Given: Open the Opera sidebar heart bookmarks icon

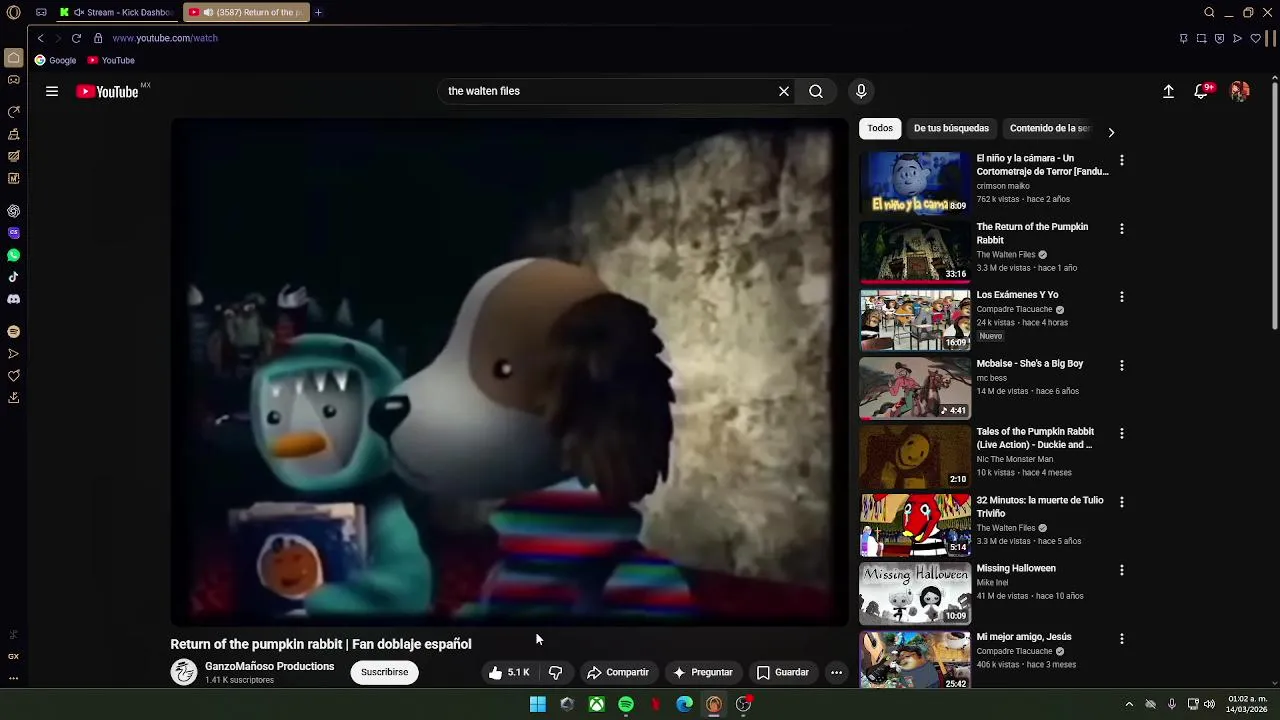Looking at the screenshot, I should 14,375.
